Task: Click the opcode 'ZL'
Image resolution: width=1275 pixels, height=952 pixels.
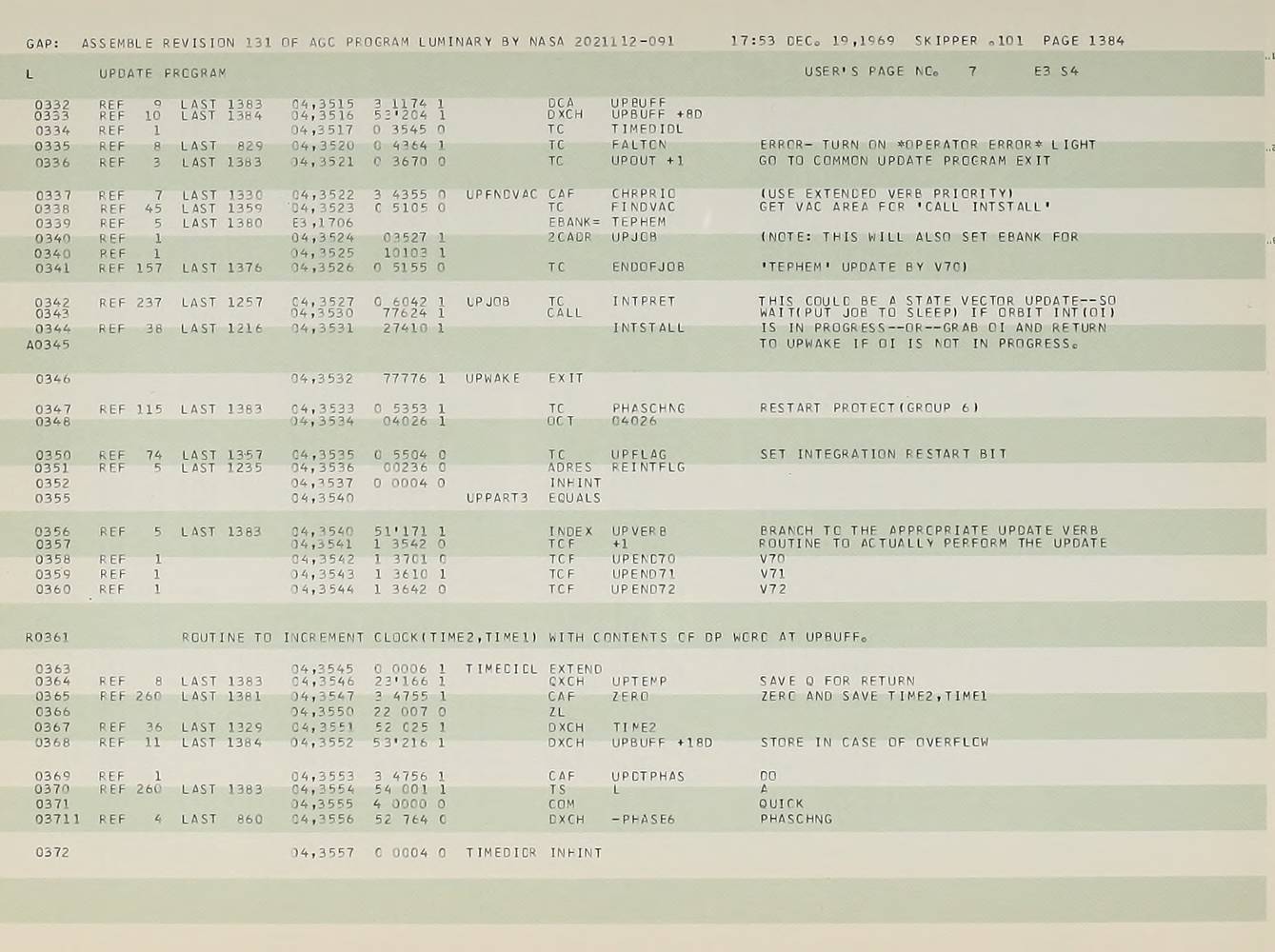Action: tap(556, 712)
